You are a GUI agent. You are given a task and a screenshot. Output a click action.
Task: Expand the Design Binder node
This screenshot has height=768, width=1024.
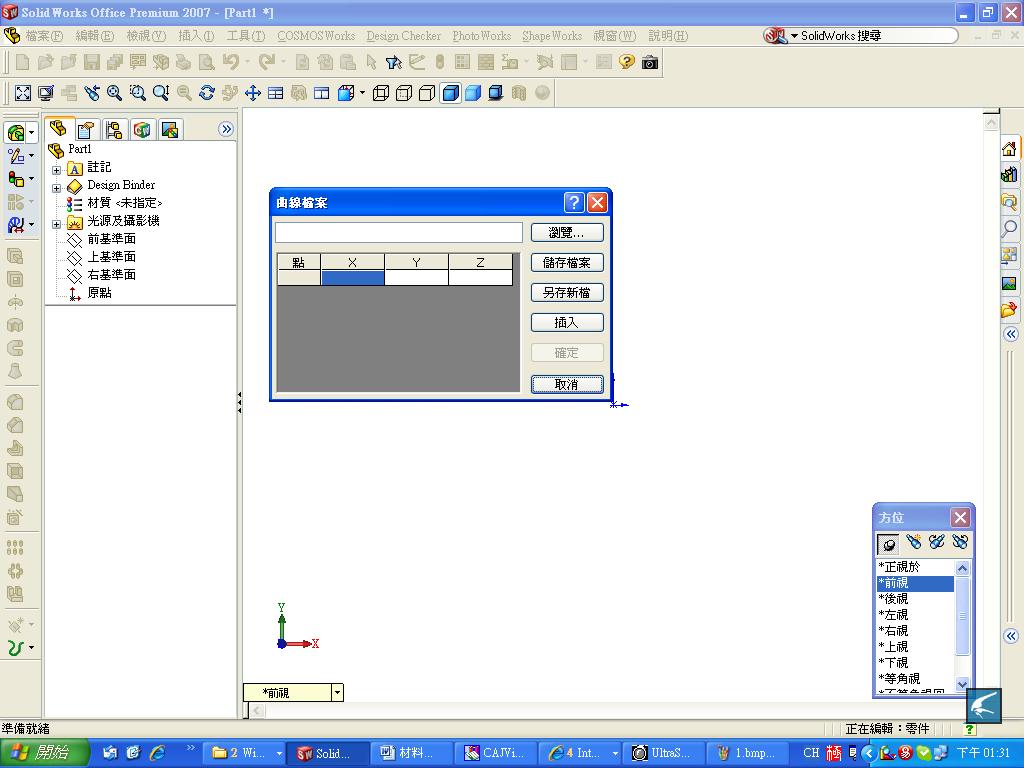coord(57,188)
